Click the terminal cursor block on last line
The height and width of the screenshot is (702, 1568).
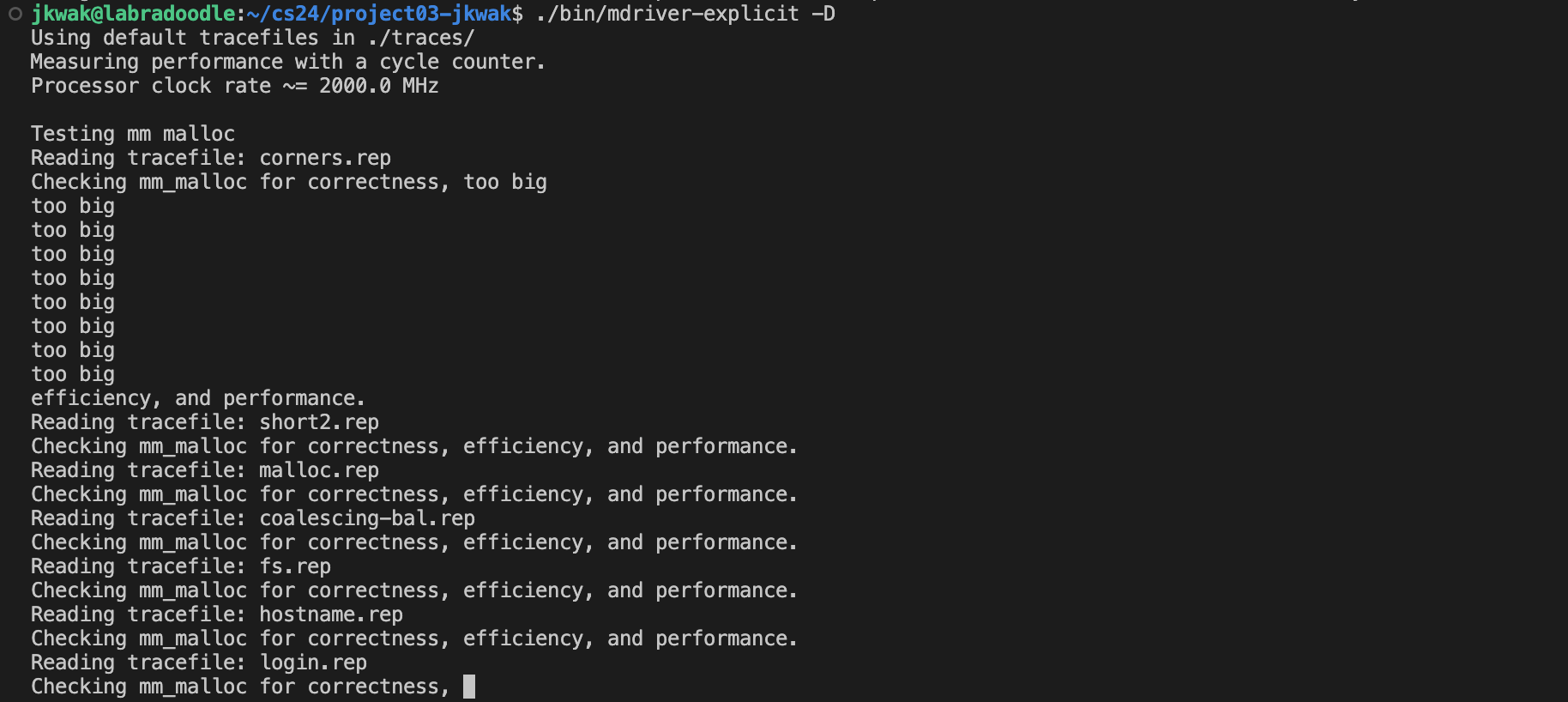469,687
